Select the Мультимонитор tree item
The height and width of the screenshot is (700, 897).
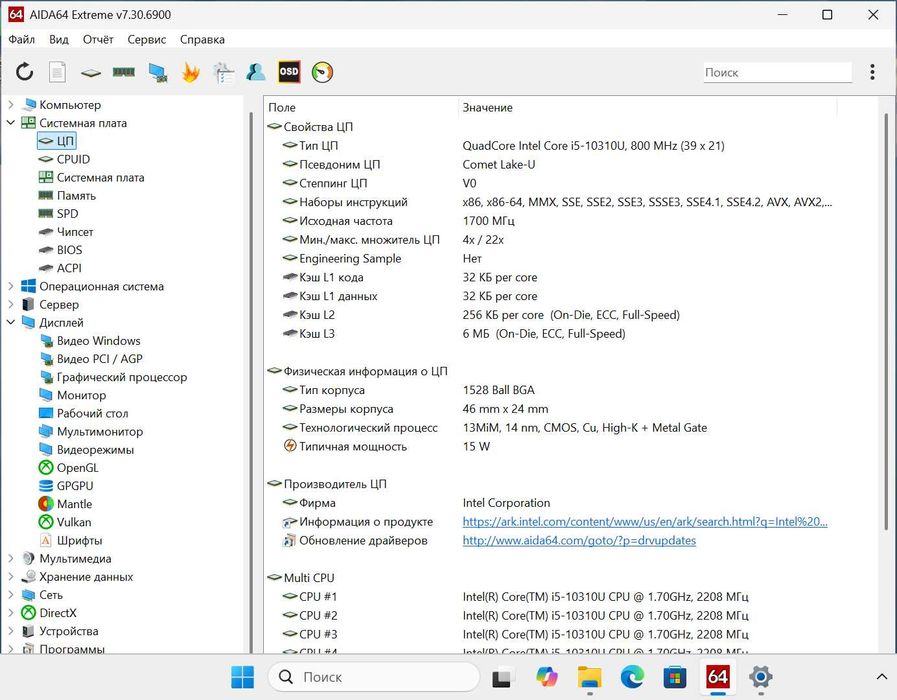pos(90,431)
